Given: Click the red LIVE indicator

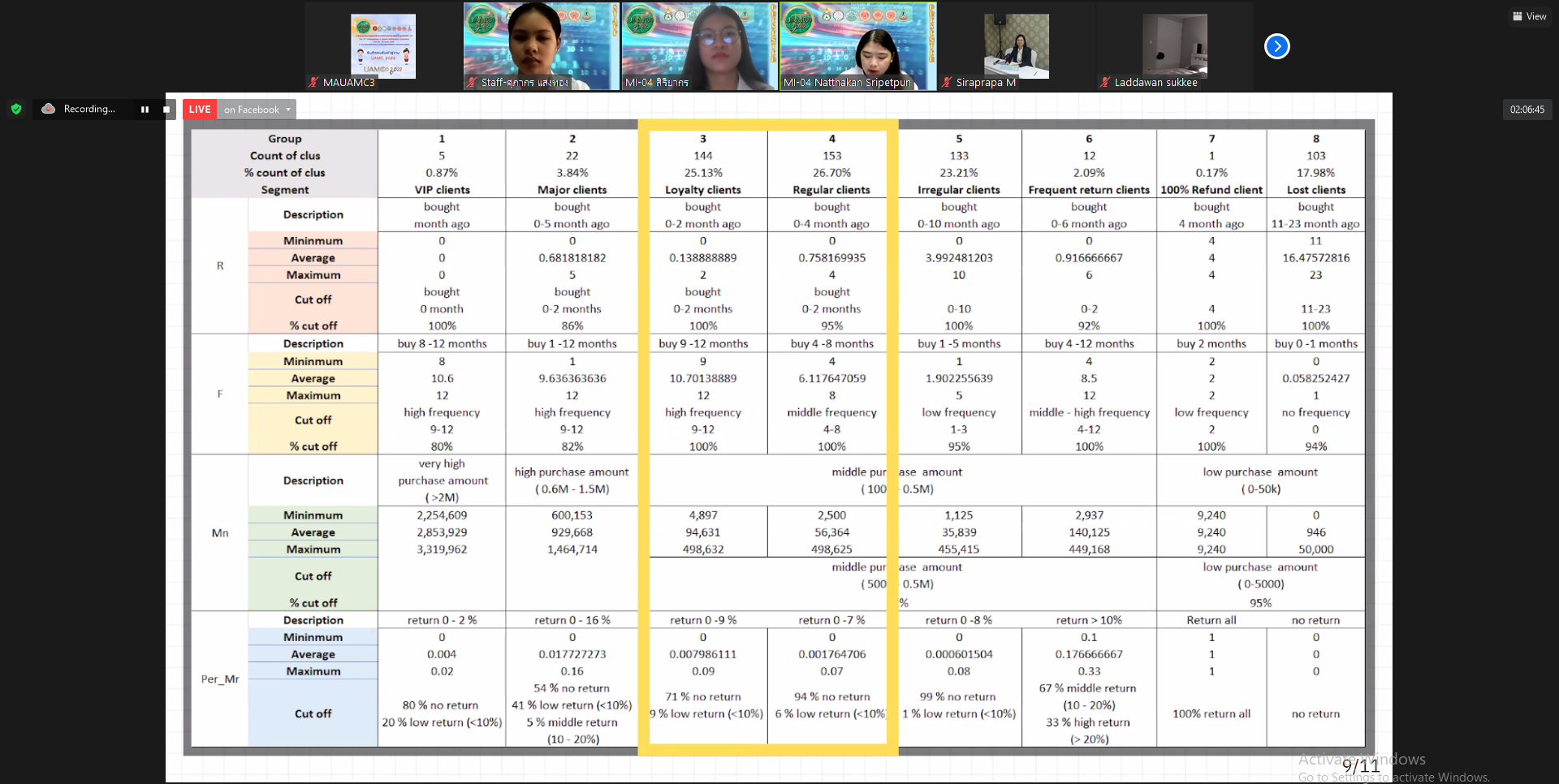Looking at the screenshot, I should point(200,110).
